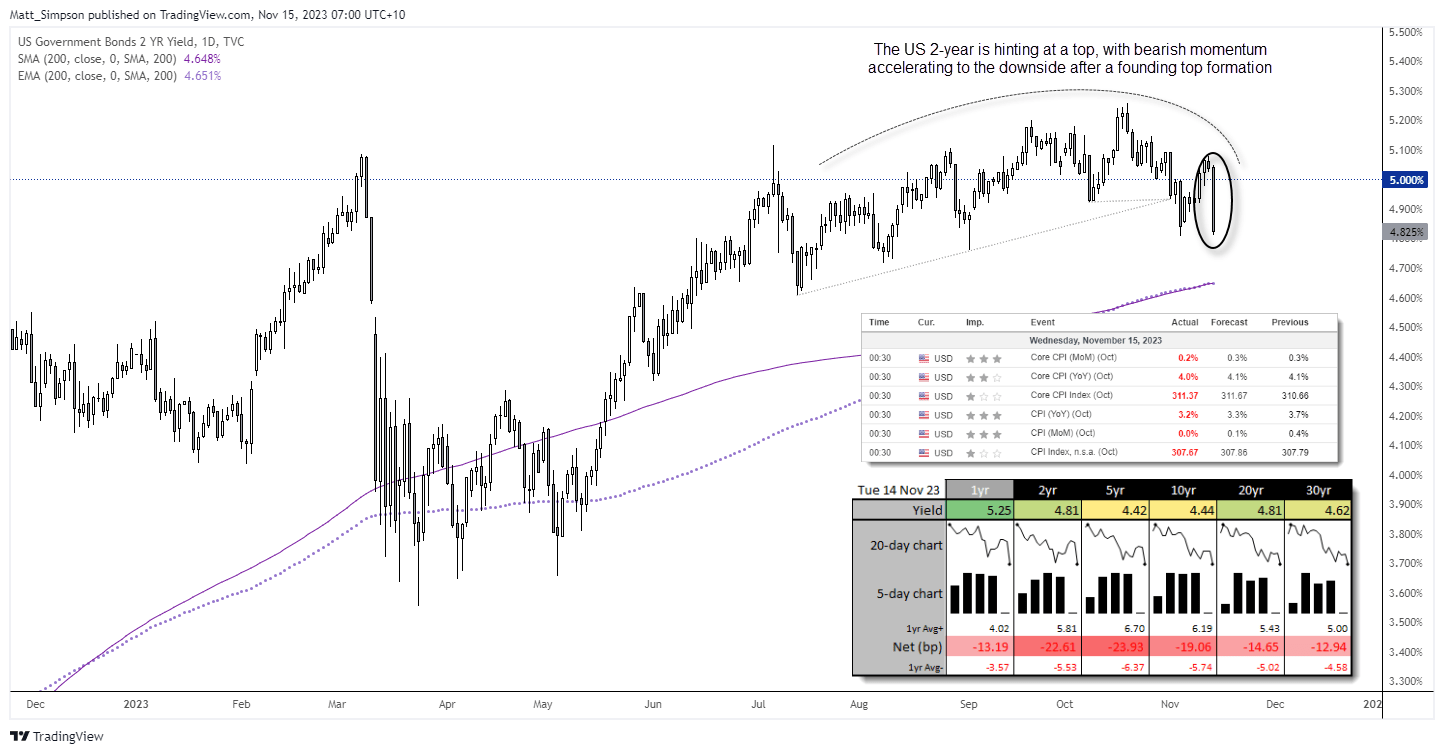Select the 5-day bar chart for 2yr
Screen dimensions: 1444x754
(1047, 592)
